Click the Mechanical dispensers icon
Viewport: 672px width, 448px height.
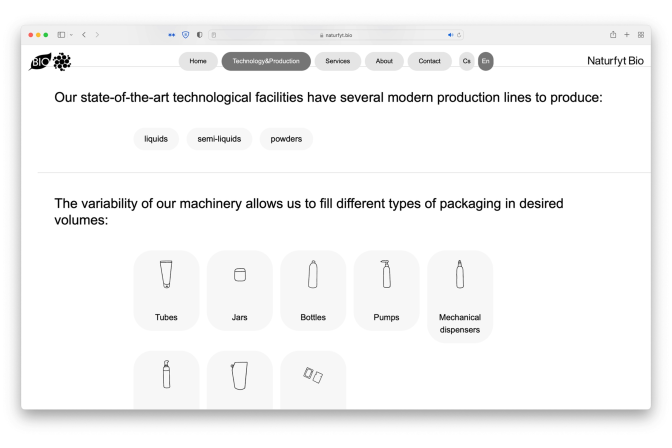460,274
